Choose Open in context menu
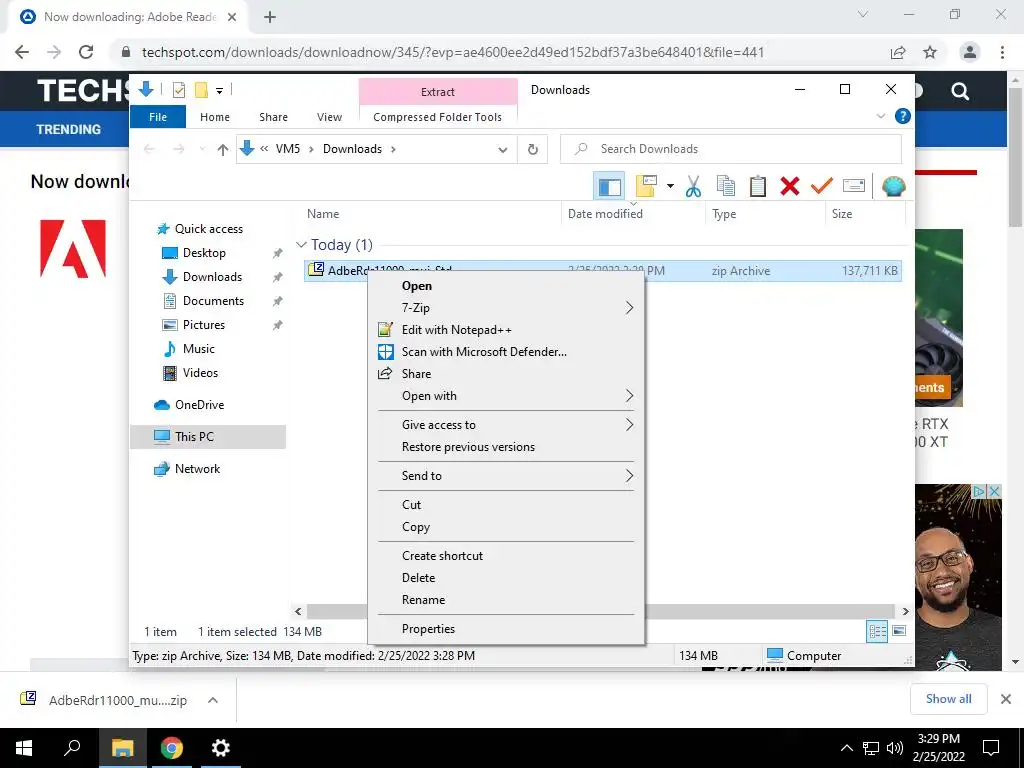This screenshot has height=768, width=1024. click(507, 286)
